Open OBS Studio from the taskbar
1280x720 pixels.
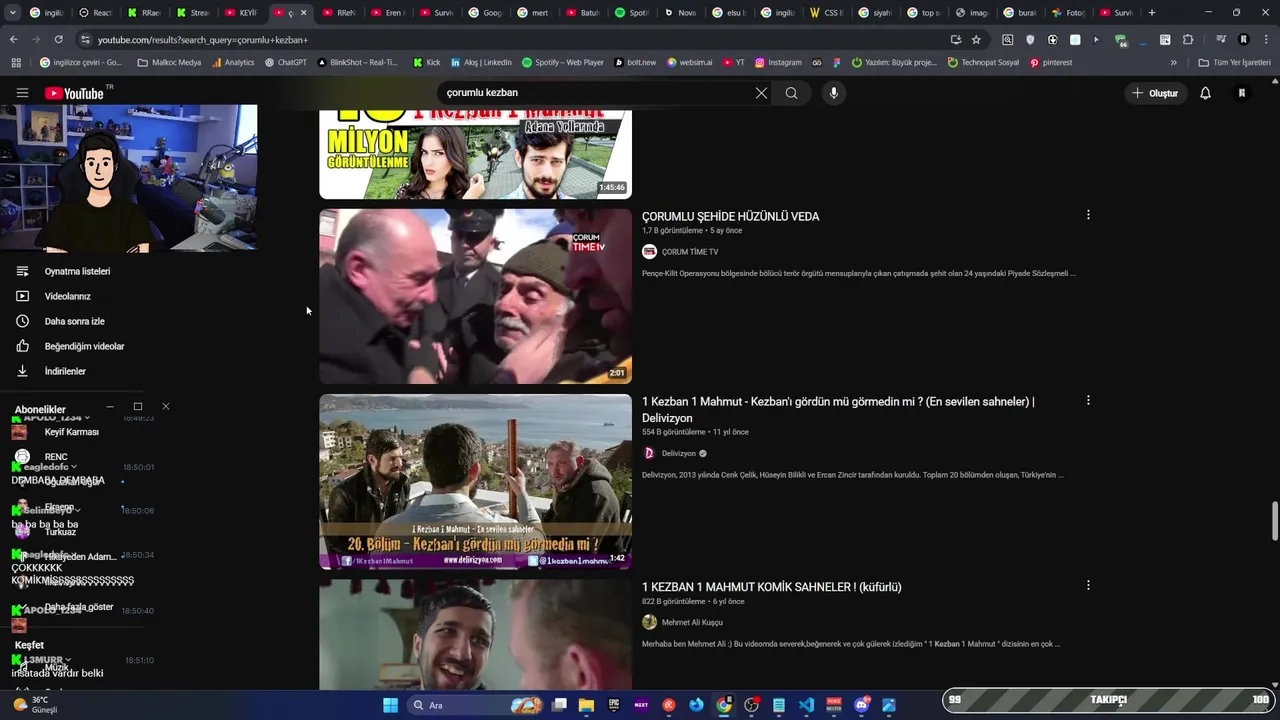pyautogui.click(x=751, y=705)
